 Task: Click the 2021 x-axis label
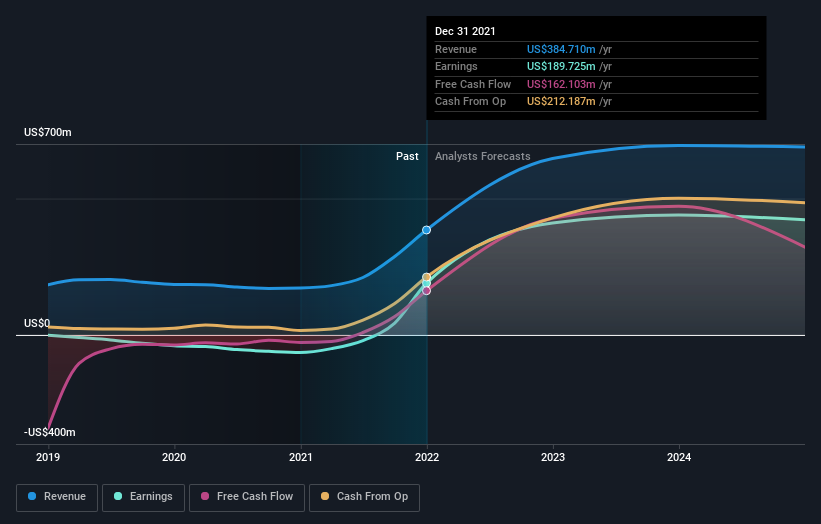301,458
